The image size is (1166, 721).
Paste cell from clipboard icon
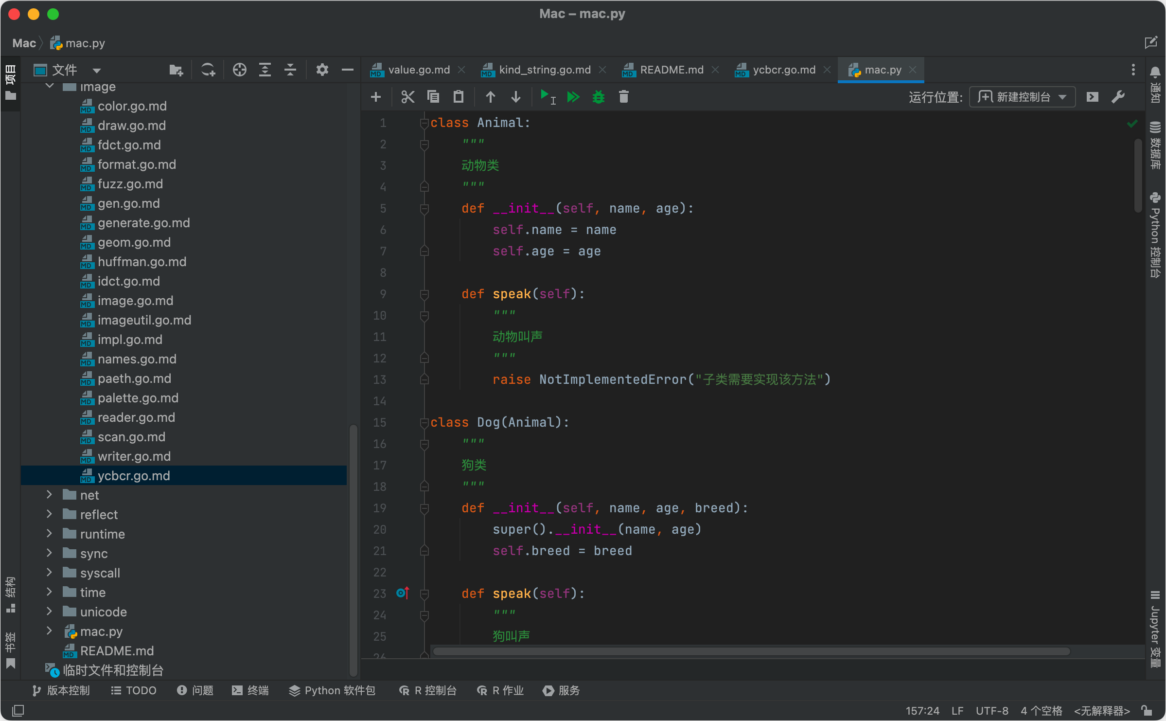(x=459, y=97)
